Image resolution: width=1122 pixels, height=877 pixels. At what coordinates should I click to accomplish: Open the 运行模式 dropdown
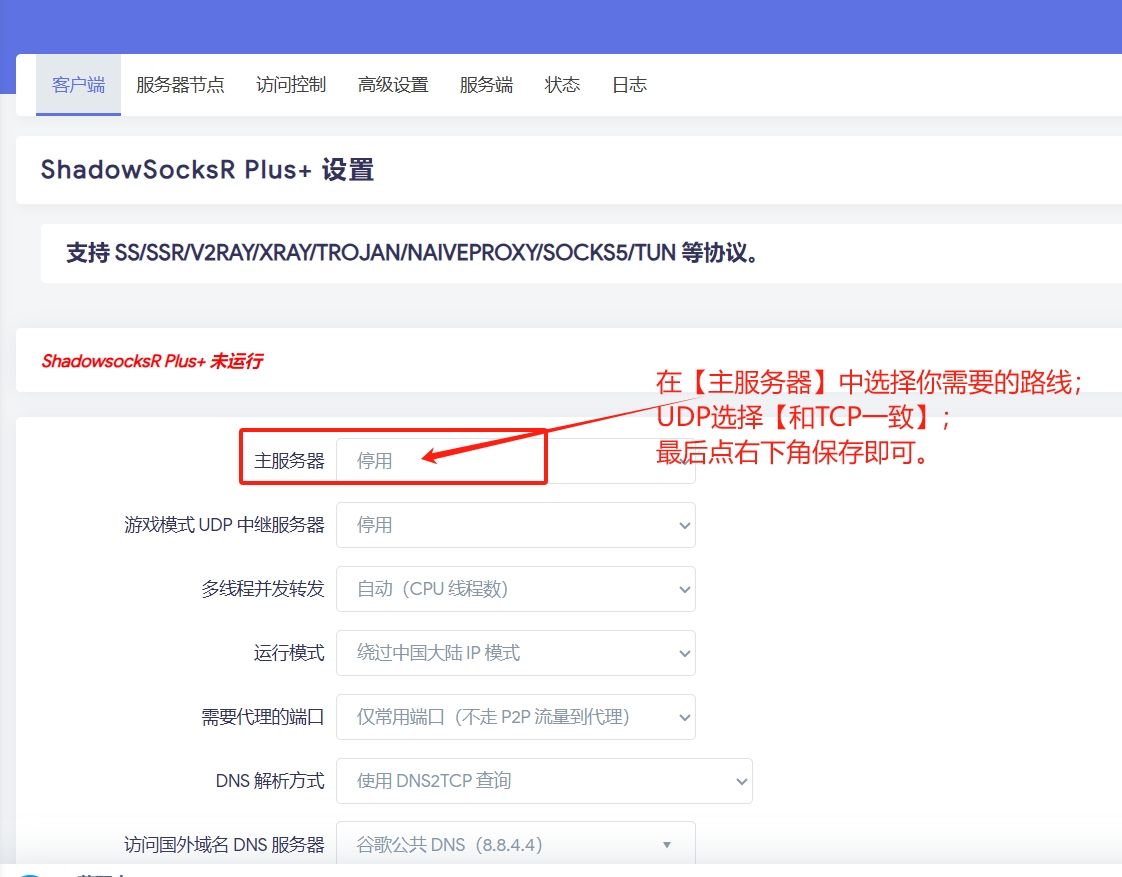[x=515, y=653]
